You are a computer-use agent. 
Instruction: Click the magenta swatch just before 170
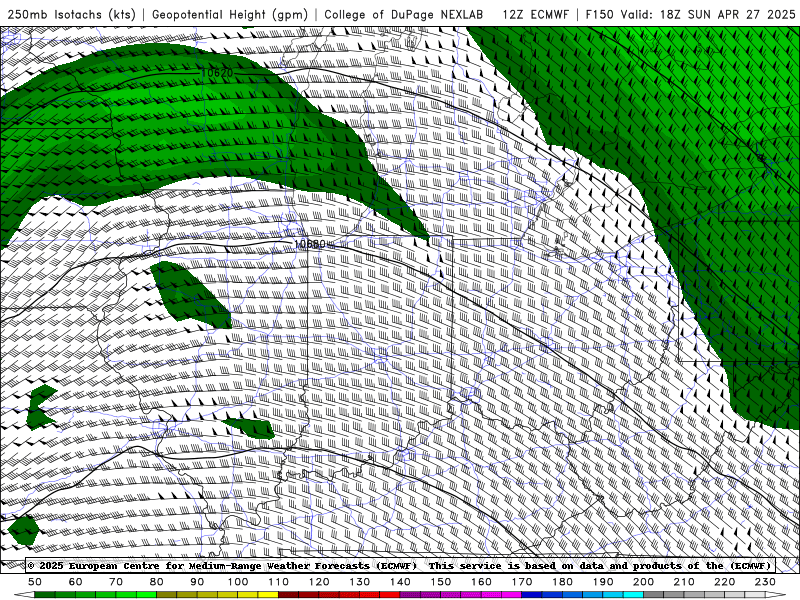pyautogui.click(x=511, y=595)
